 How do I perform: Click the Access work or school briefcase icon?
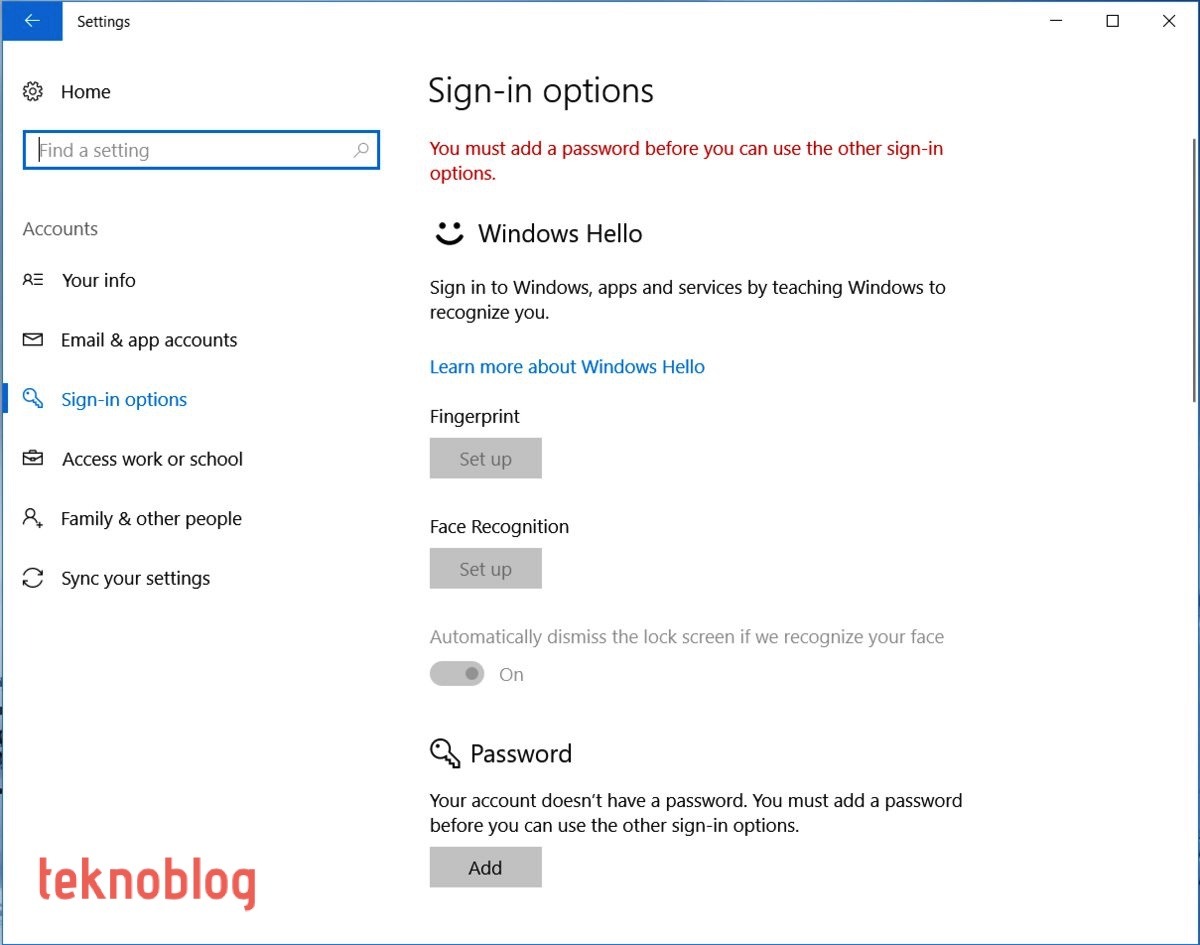[33, 459]
